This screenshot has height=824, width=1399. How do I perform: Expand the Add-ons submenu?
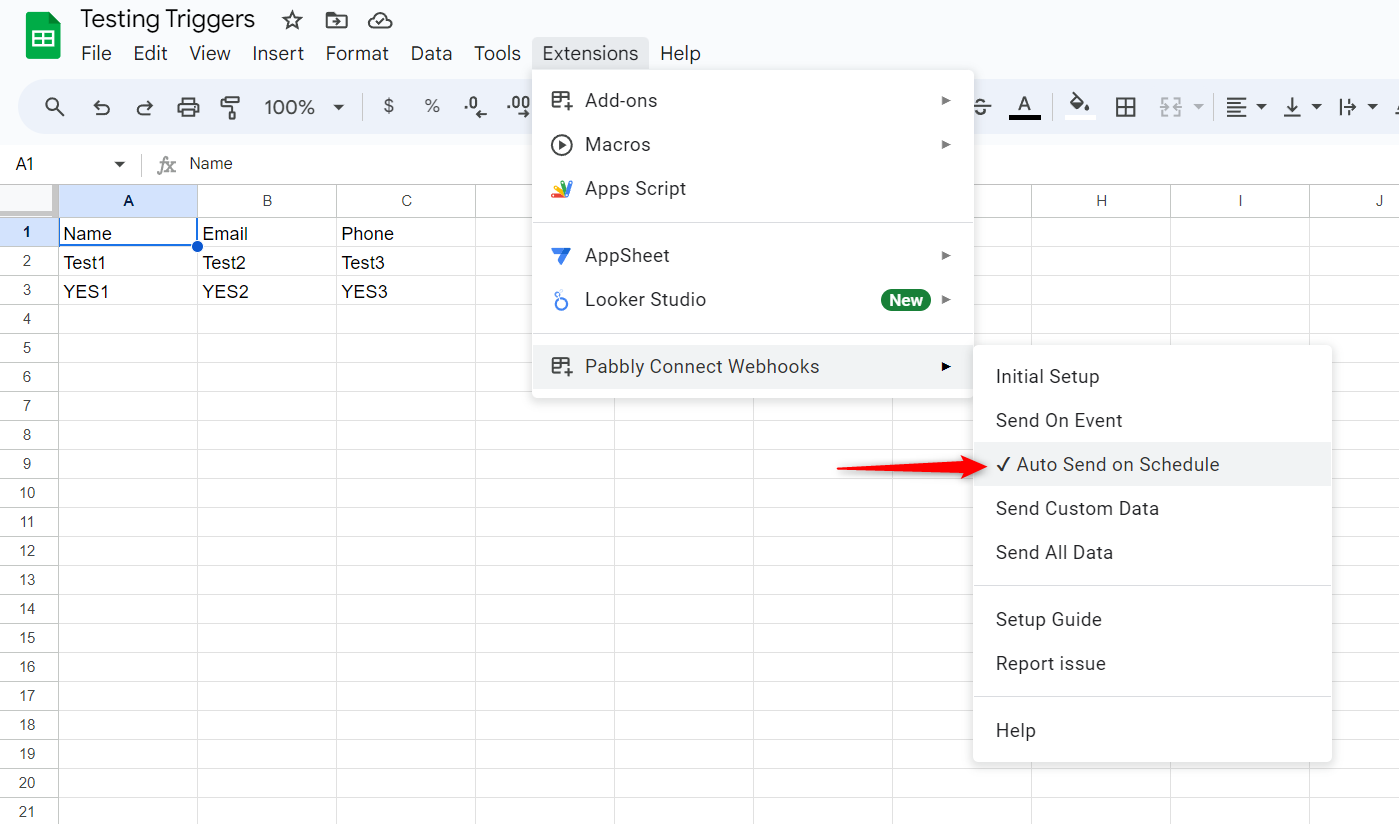[753, 101]
